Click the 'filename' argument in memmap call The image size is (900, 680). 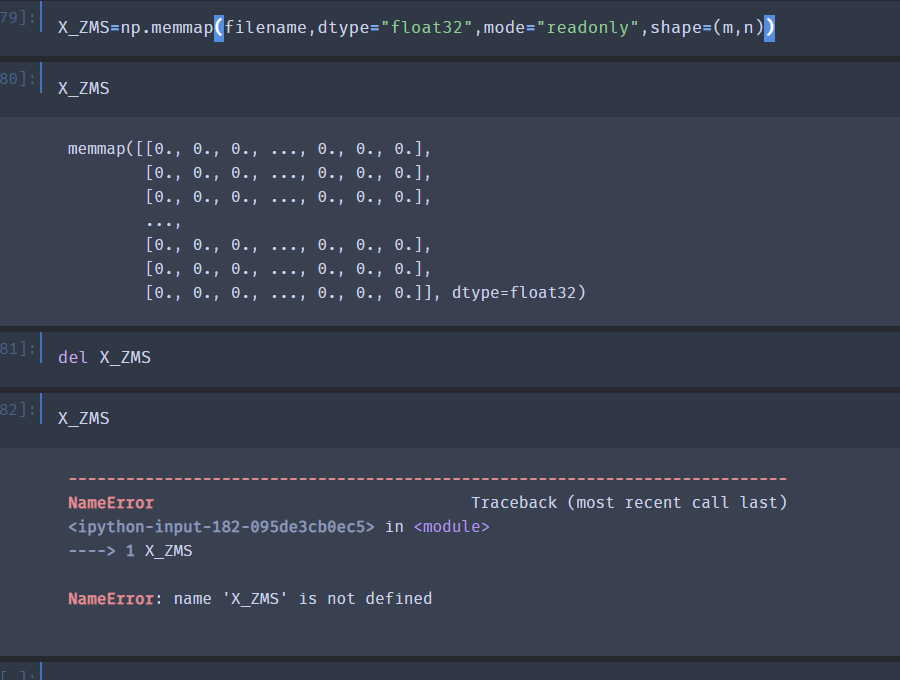point(266,28)
